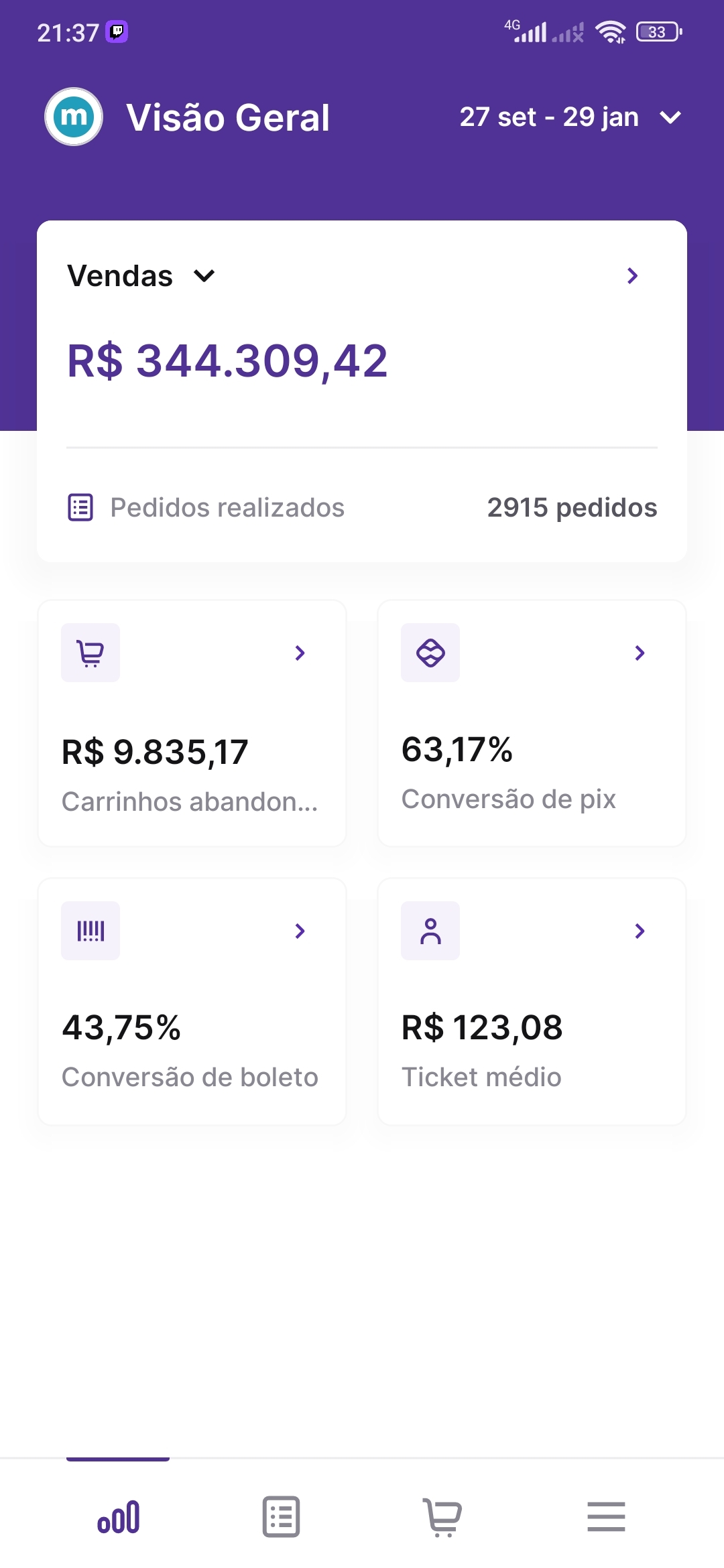The width and height of the screenshot is (724, 1568).
Task: Open Conversão de boleto card chevron
Action: coord(300,931)
